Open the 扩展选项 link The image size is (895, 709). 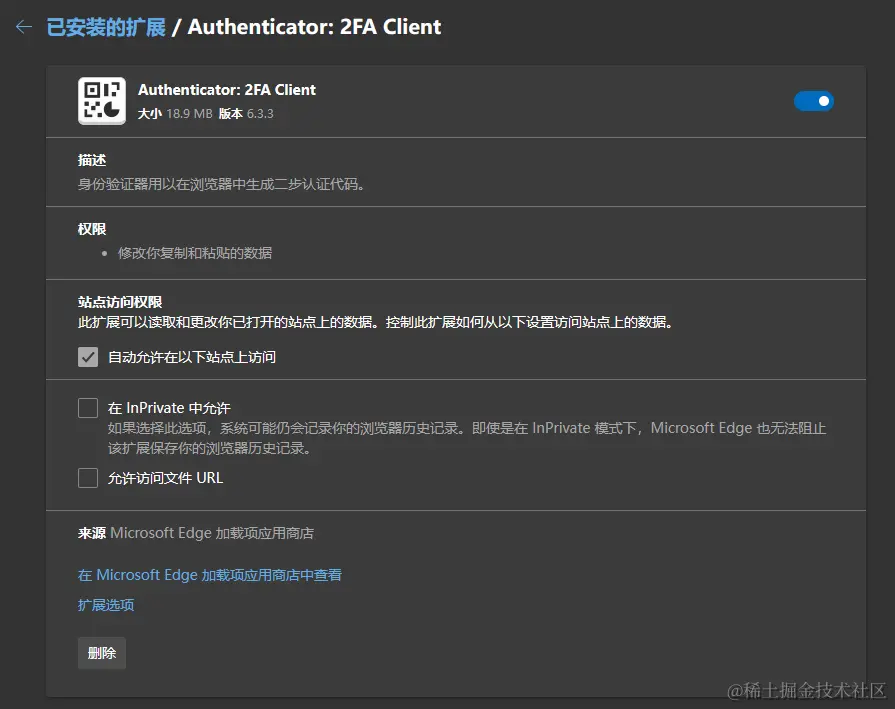coord(106,605)
